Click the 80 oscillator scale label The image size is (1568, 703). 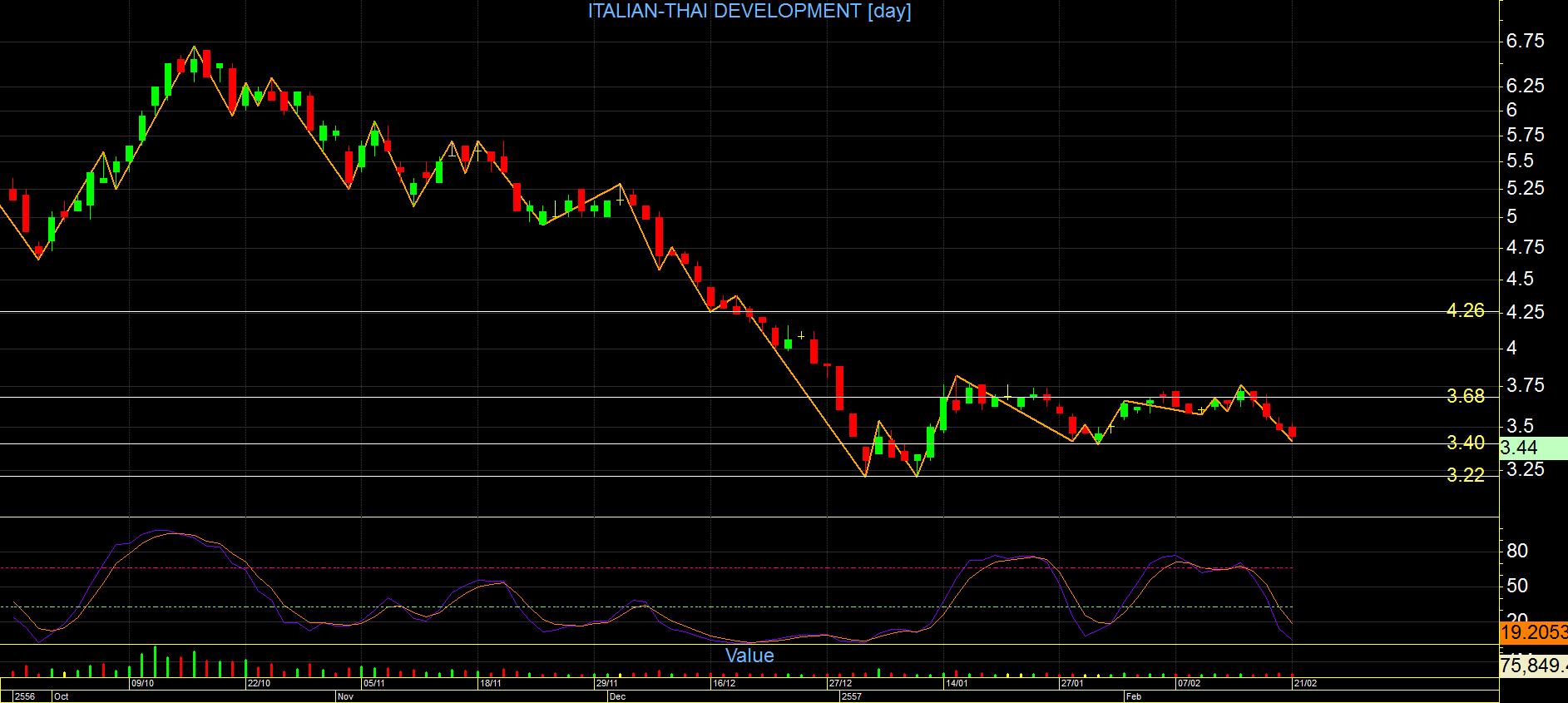(1517, 551)
